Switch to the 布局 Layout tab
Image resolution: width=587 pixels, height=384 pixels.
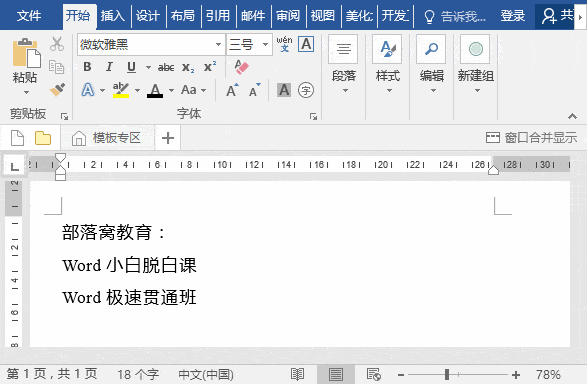(183, 16)
